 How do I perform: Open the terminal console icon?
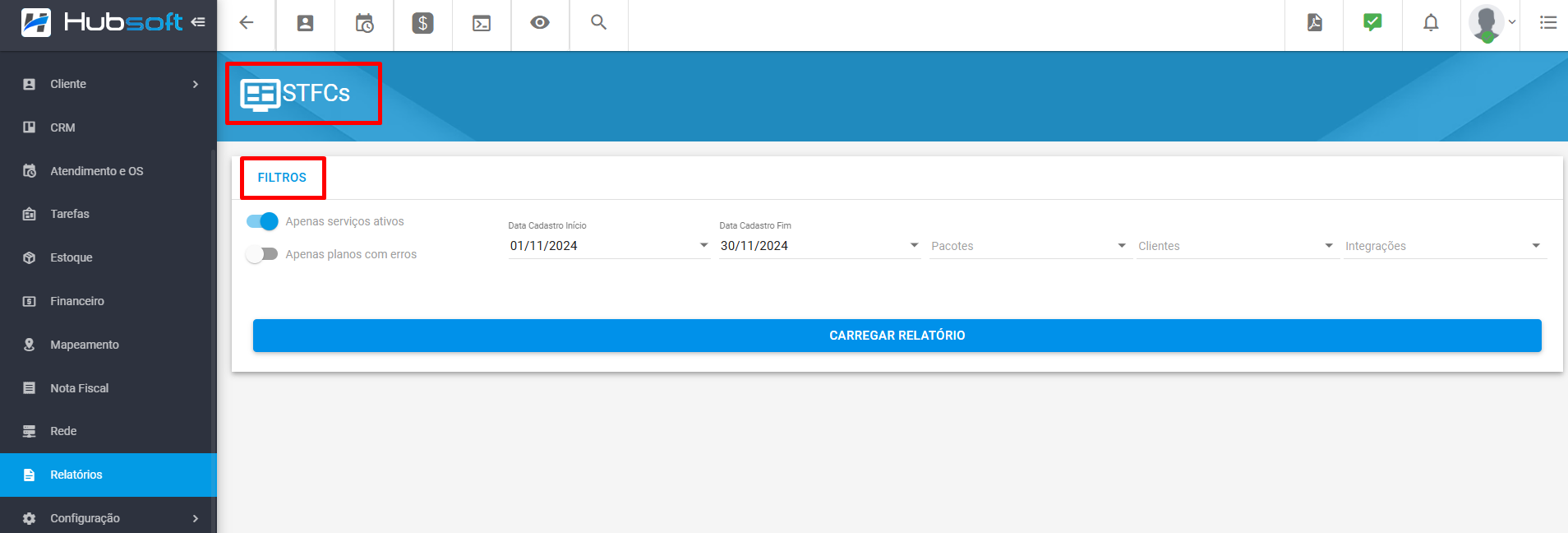[x=482, y=23]
